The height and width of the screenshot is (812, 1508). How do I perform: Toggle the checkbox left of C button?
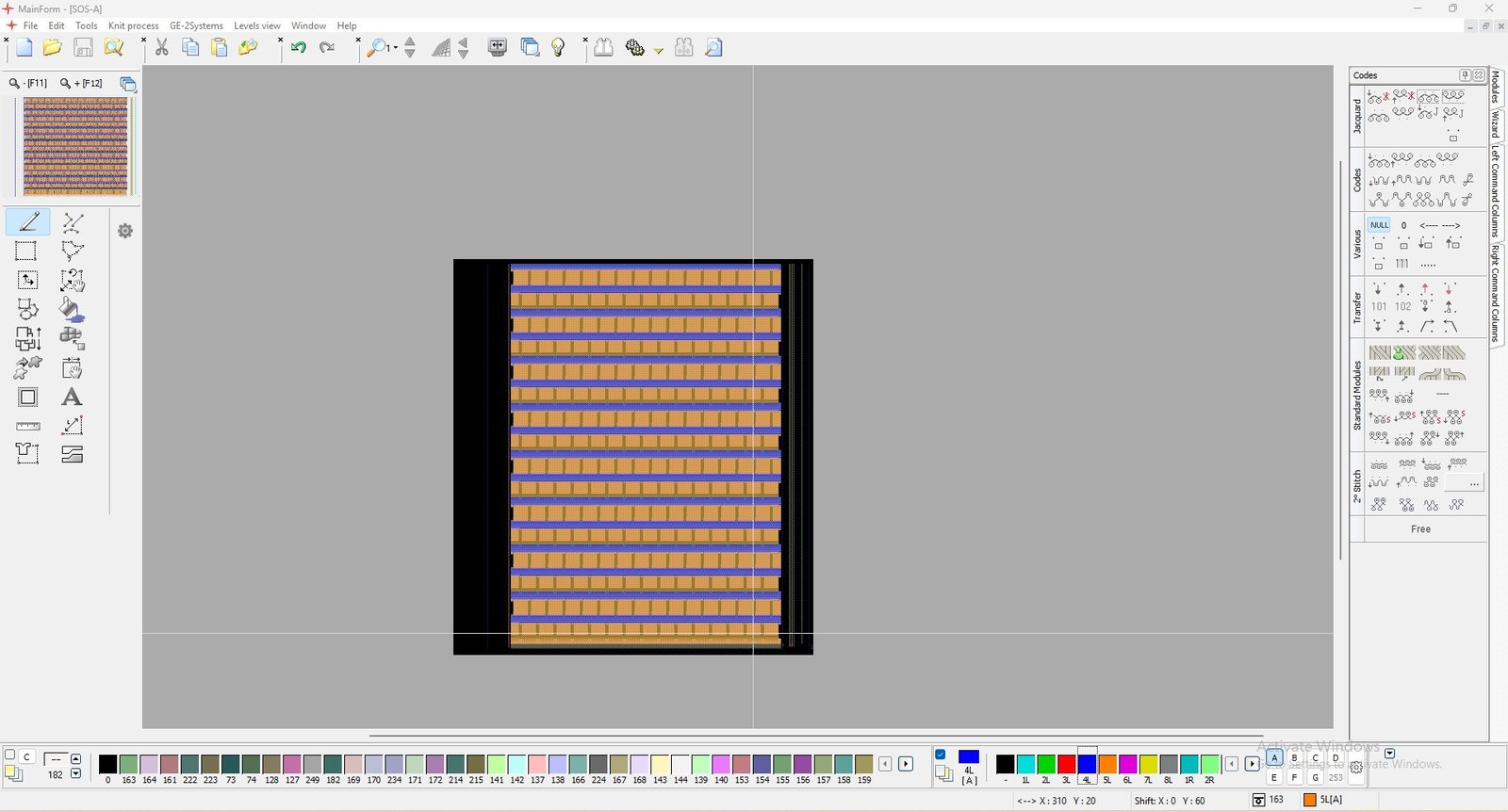(10, 755)
